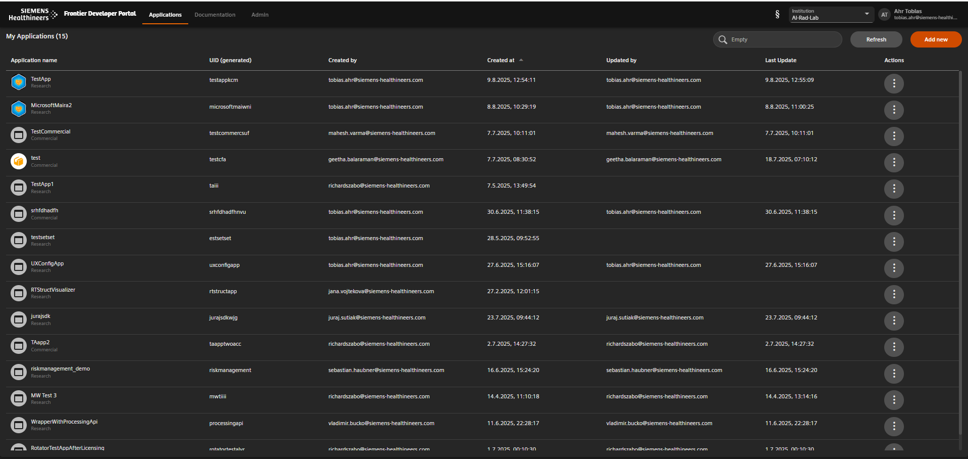The width and height of the screenshot is (968, 459).
Task: Click the UXConfigApp app icon
Action: (x=19, y=267)
